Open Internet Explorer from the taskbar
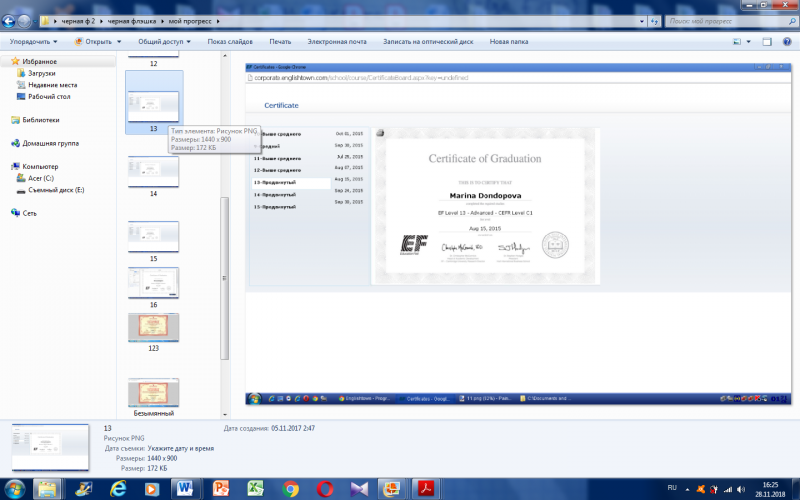The width and height of the screenshot is (800, 500). (x=118, y=489)
